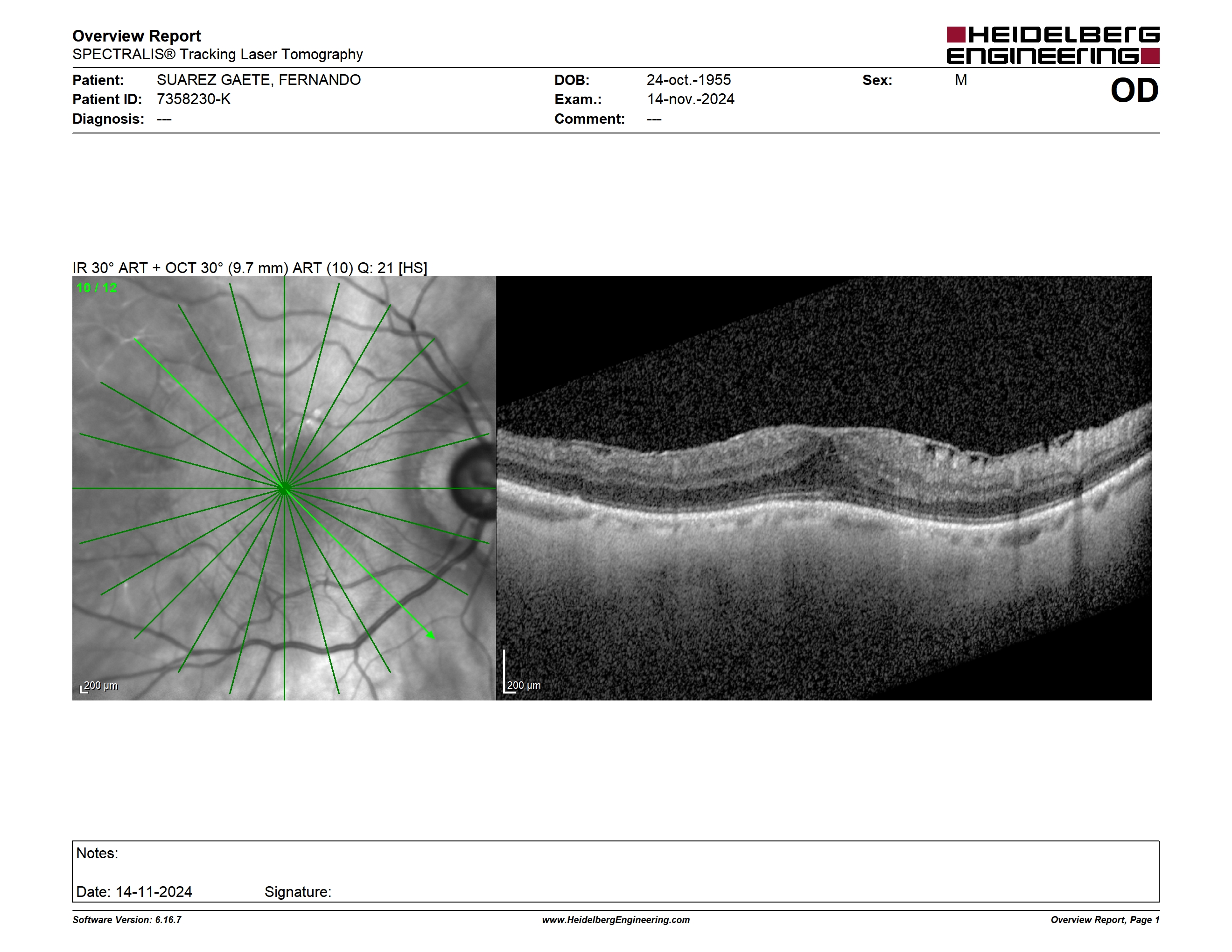Open the www.HeidelbergEngineering.com link

click(x=616, y=920)
